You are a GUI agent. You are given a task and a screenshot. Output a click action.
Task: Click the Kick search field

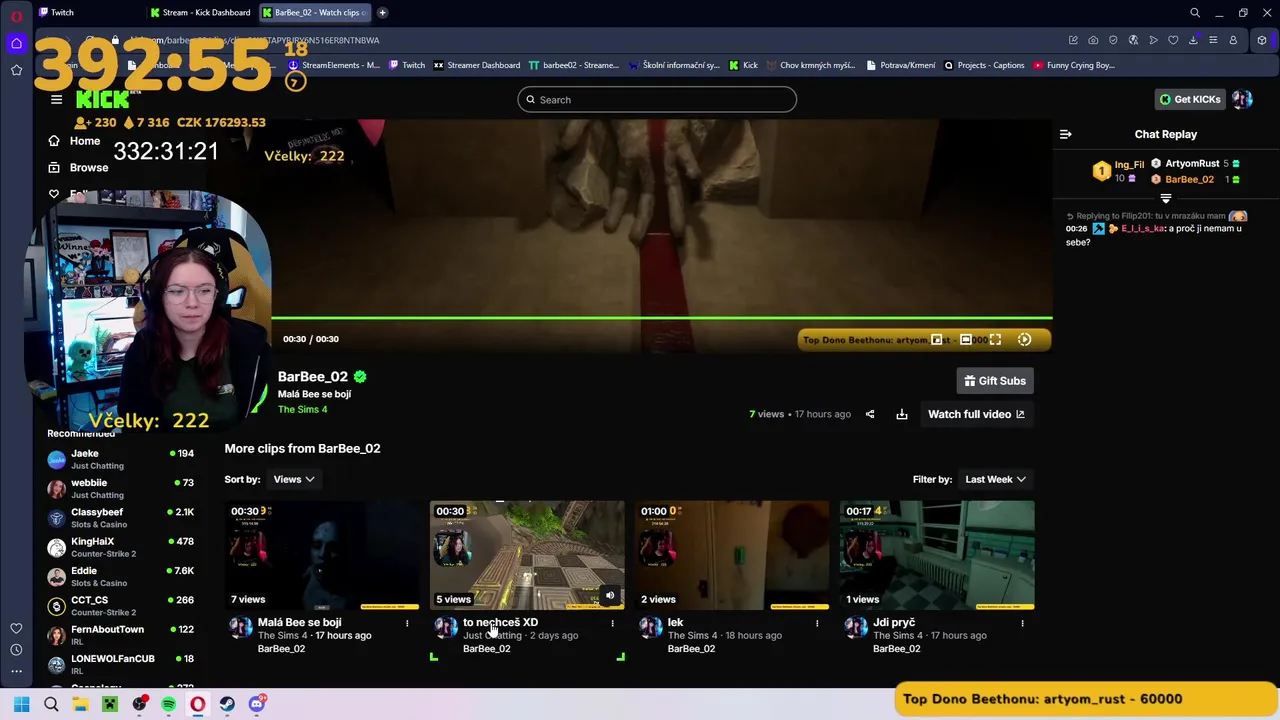click(x=657, y=100)
